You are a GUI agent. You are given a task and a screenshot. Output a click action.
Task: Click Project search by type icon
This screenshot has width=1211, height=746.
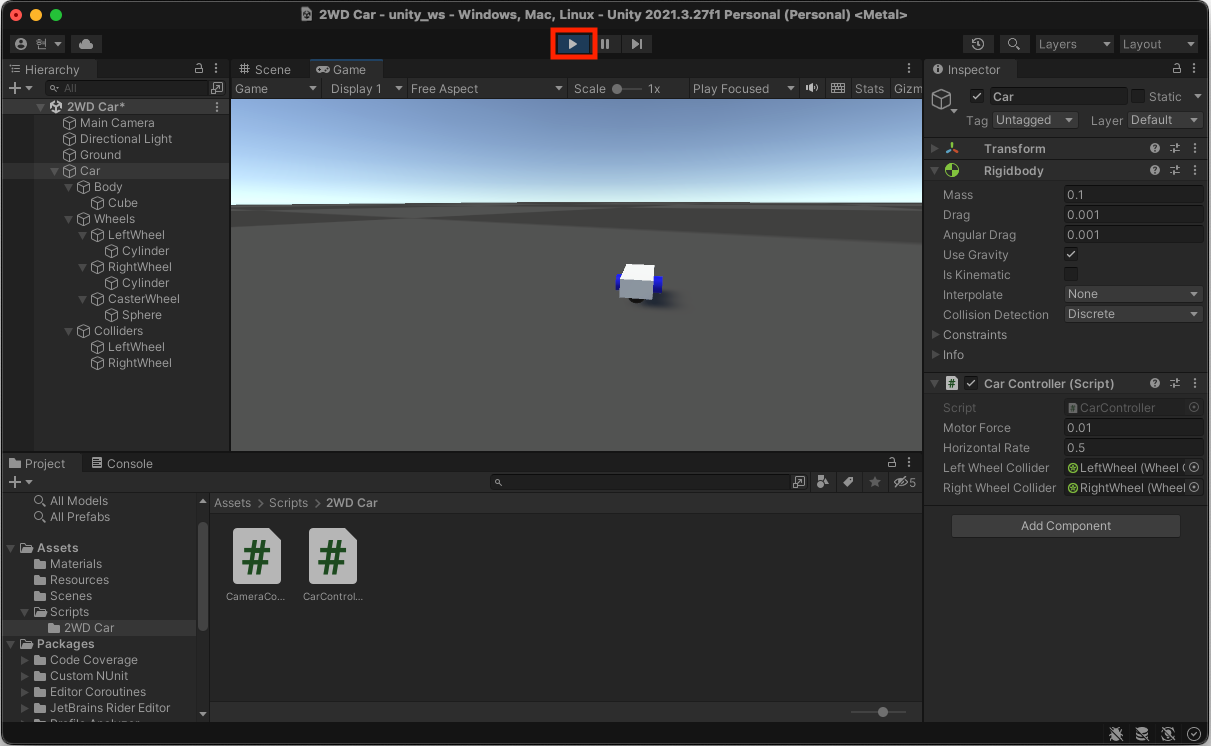coord(823,482)
